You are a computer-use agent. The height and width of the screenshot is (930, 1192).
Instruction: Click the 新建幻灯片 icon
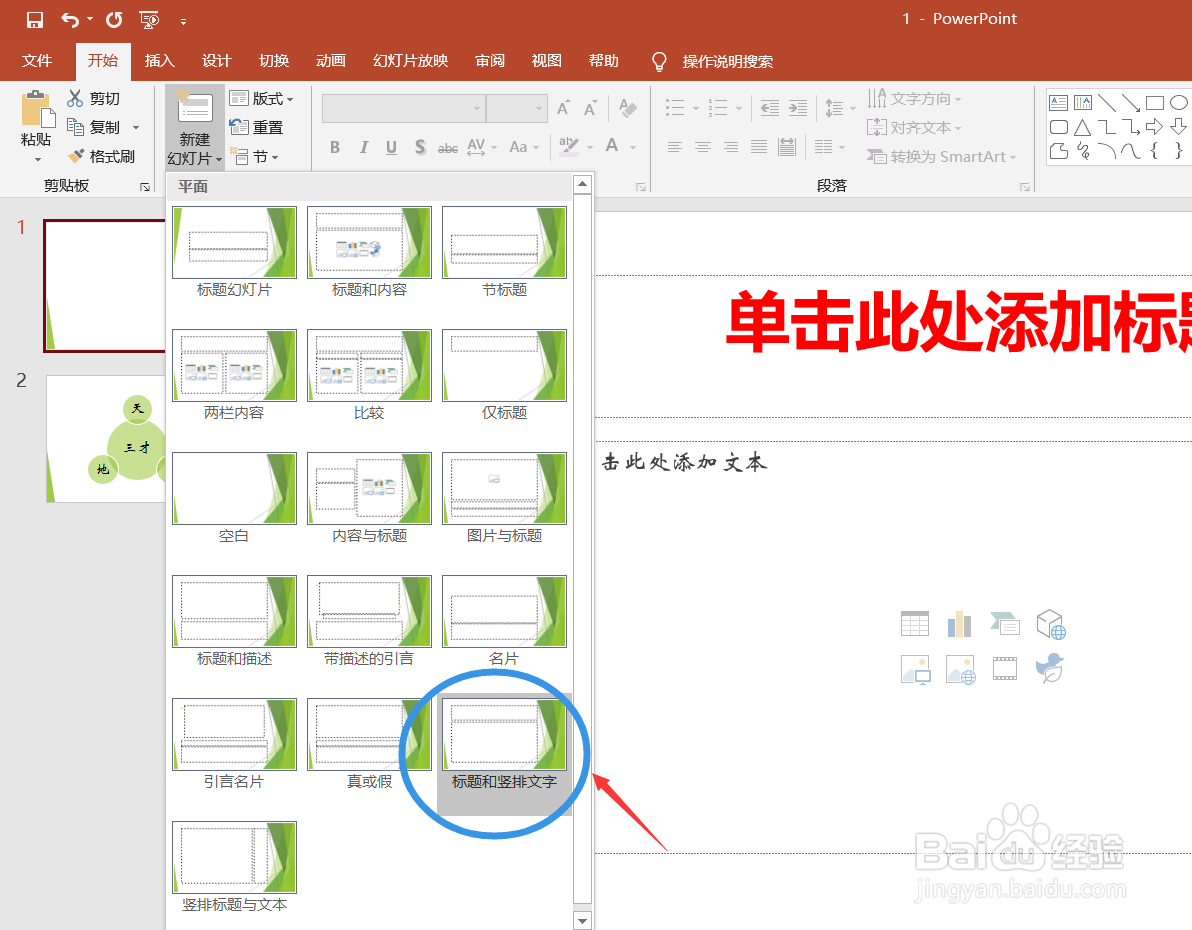click(195, 107)
